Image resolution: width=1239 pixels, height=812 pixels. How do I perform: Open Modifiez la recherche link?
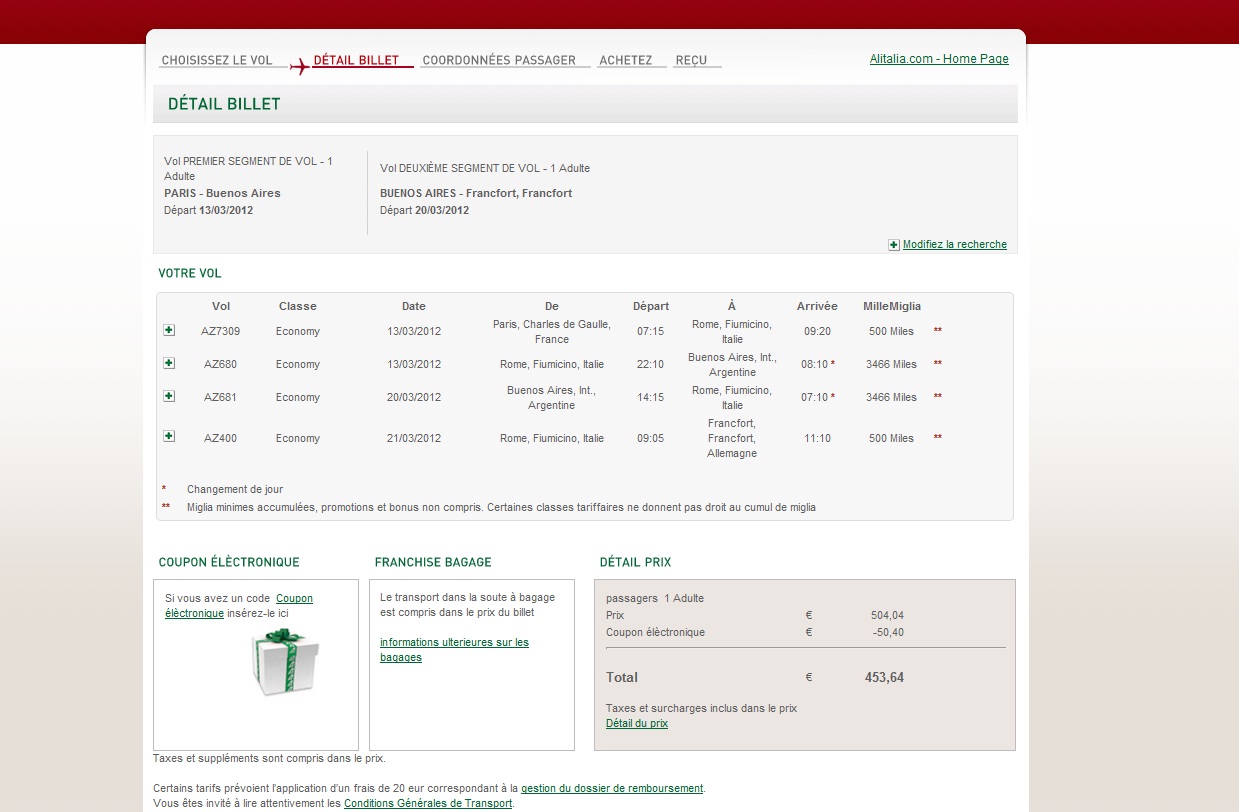point(955,244)
